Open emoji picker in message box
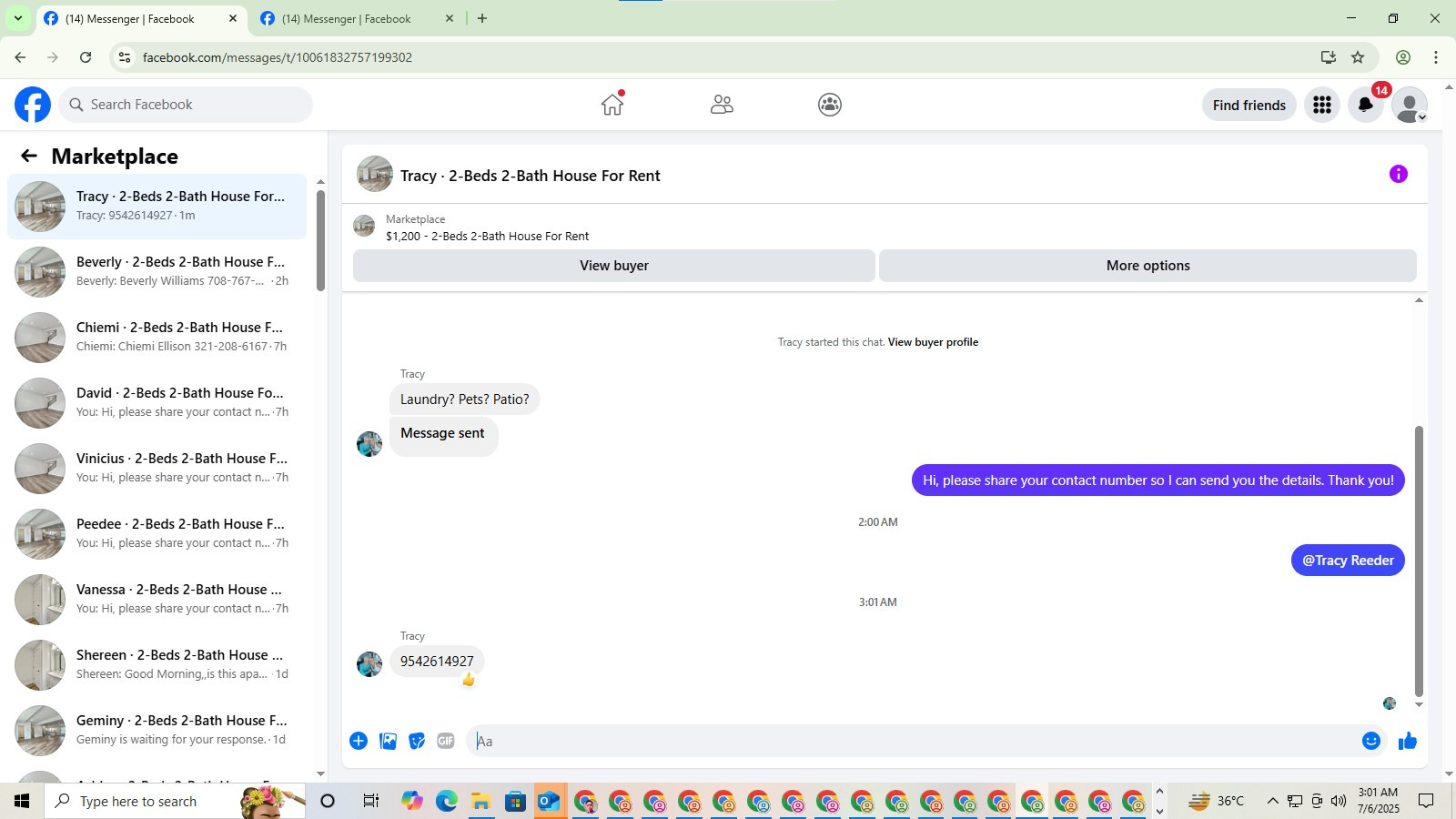Image resolution: width=1456 pixels, height=819 pixels. (1371, 741)
